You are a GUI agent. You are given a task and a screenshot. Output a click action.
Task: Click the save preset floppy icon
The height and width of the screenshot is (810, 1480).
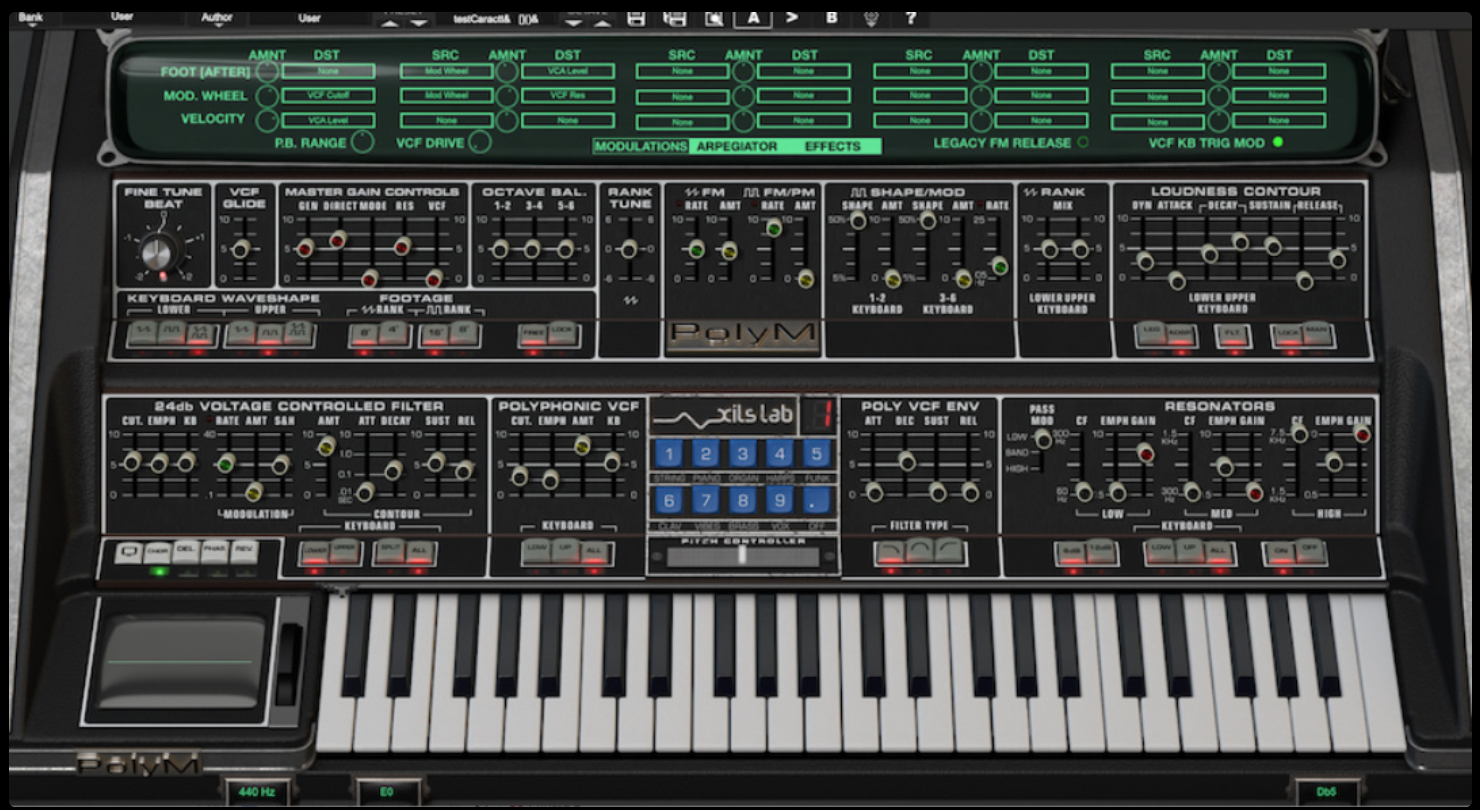(635, 17)
